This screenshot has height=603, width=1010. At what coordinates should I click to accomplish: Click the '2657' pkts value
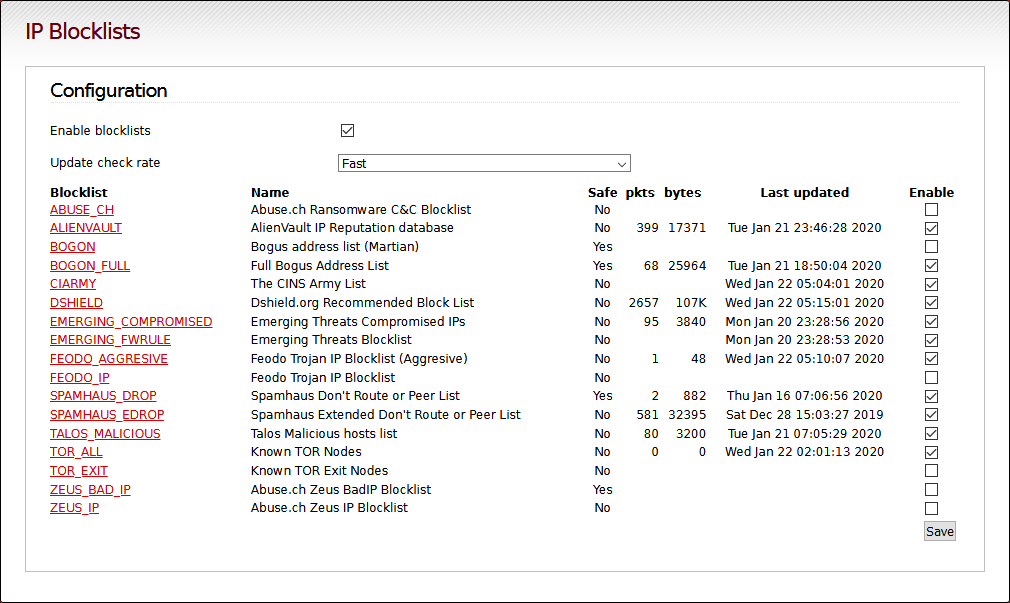643,303
